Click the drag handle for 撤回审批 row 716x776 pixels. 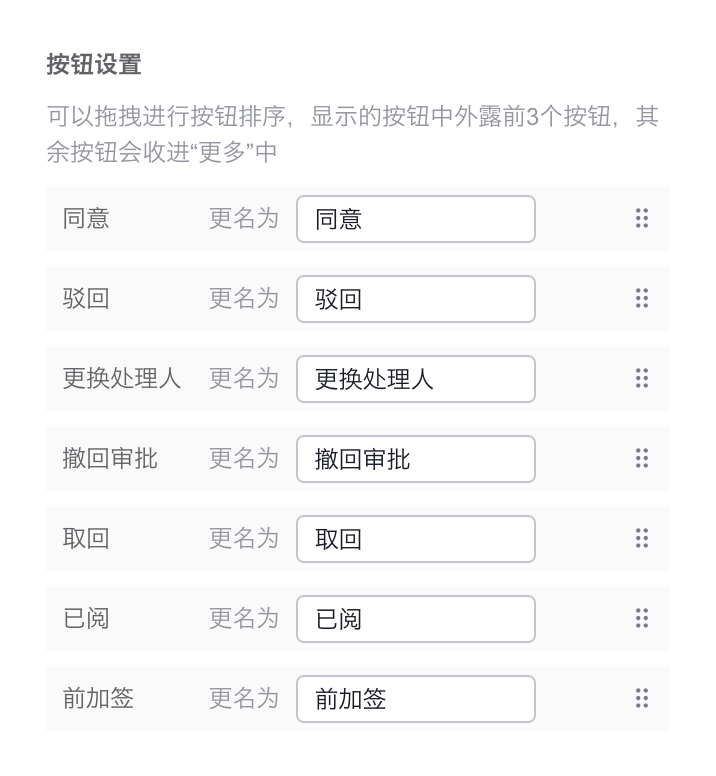click(x=642, y=458)
